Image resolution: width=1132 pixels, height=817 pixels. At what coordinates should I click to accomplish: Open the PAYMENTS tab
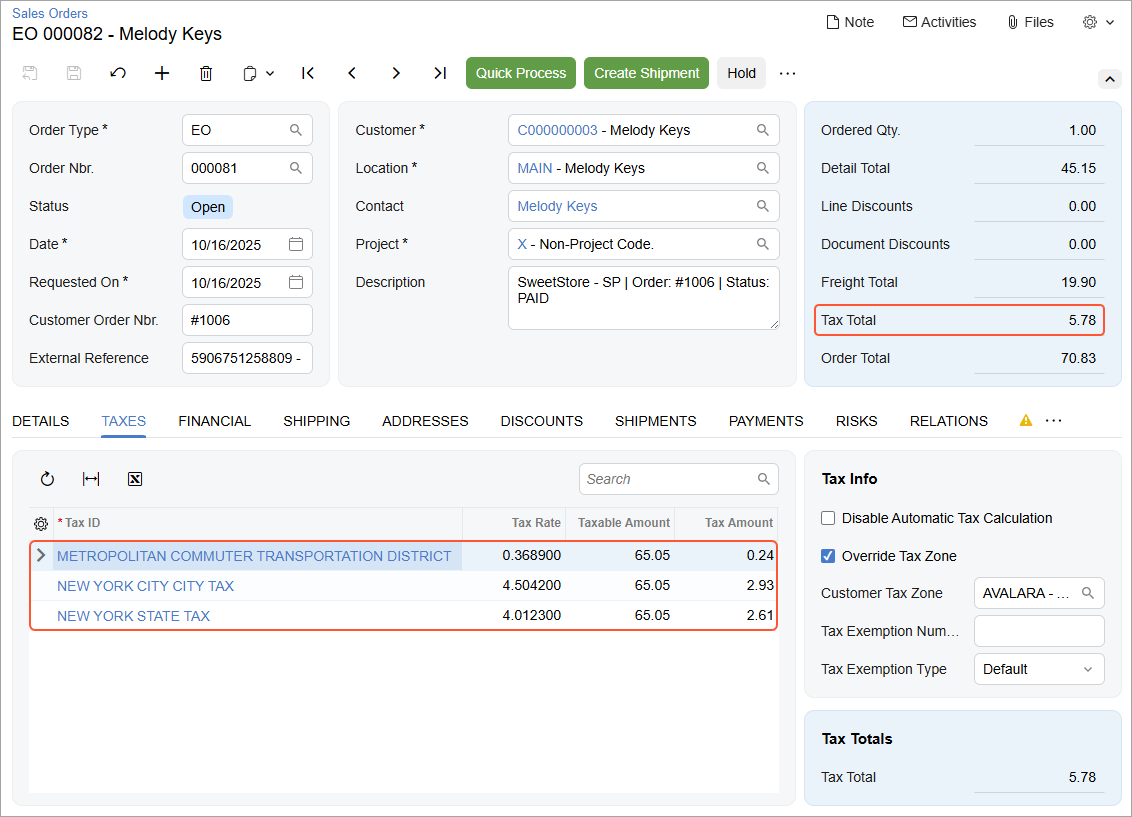765,421
